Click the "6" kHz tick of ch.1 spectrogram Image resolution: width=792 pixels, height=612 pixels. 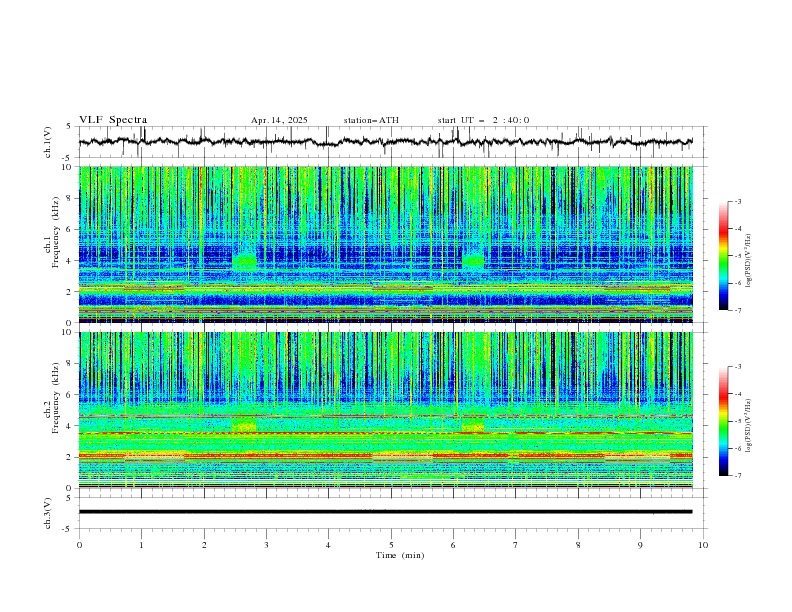click(x=71, y=229)
